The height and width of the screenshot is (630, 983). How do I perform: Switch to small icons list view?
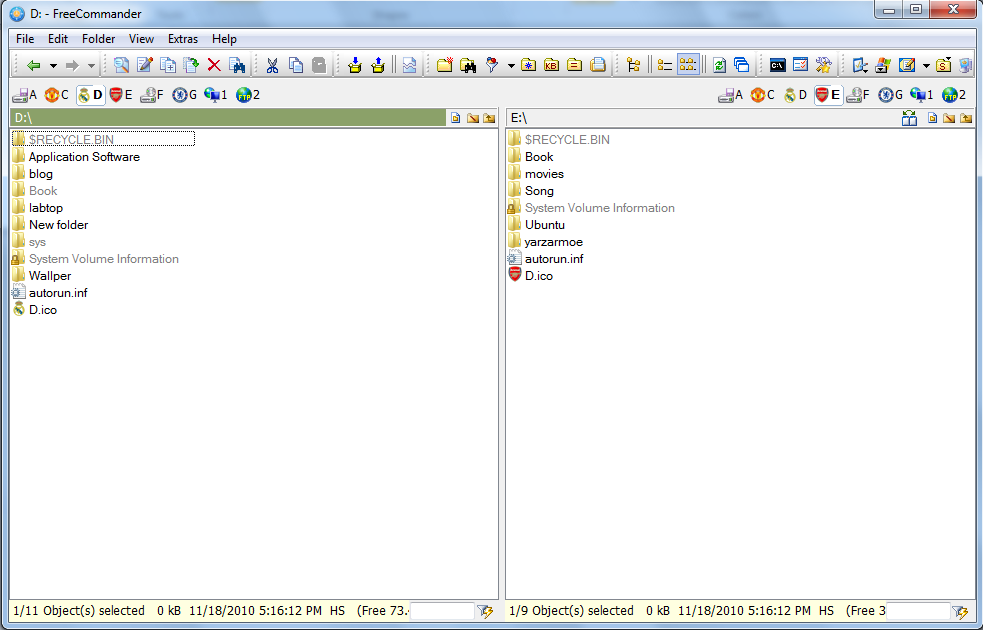pos(688,65)
